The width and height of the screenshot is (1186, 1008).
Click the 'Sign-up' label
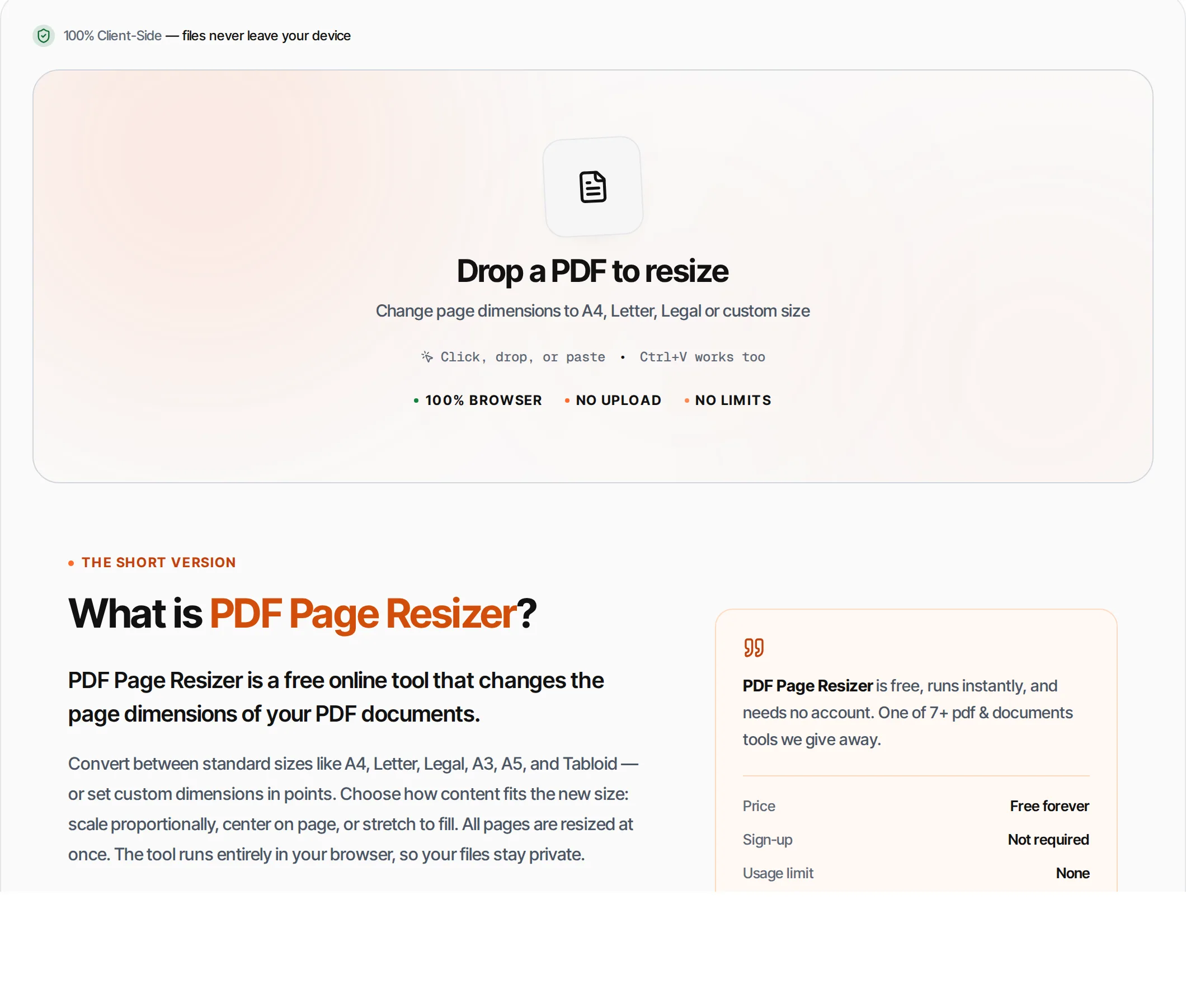coord(768,840)
